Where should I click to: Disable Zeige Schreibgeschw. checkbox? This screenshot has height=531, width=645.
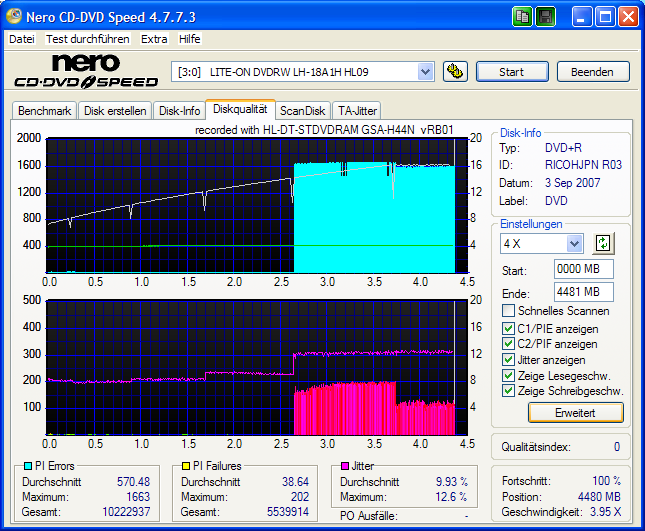509,391
